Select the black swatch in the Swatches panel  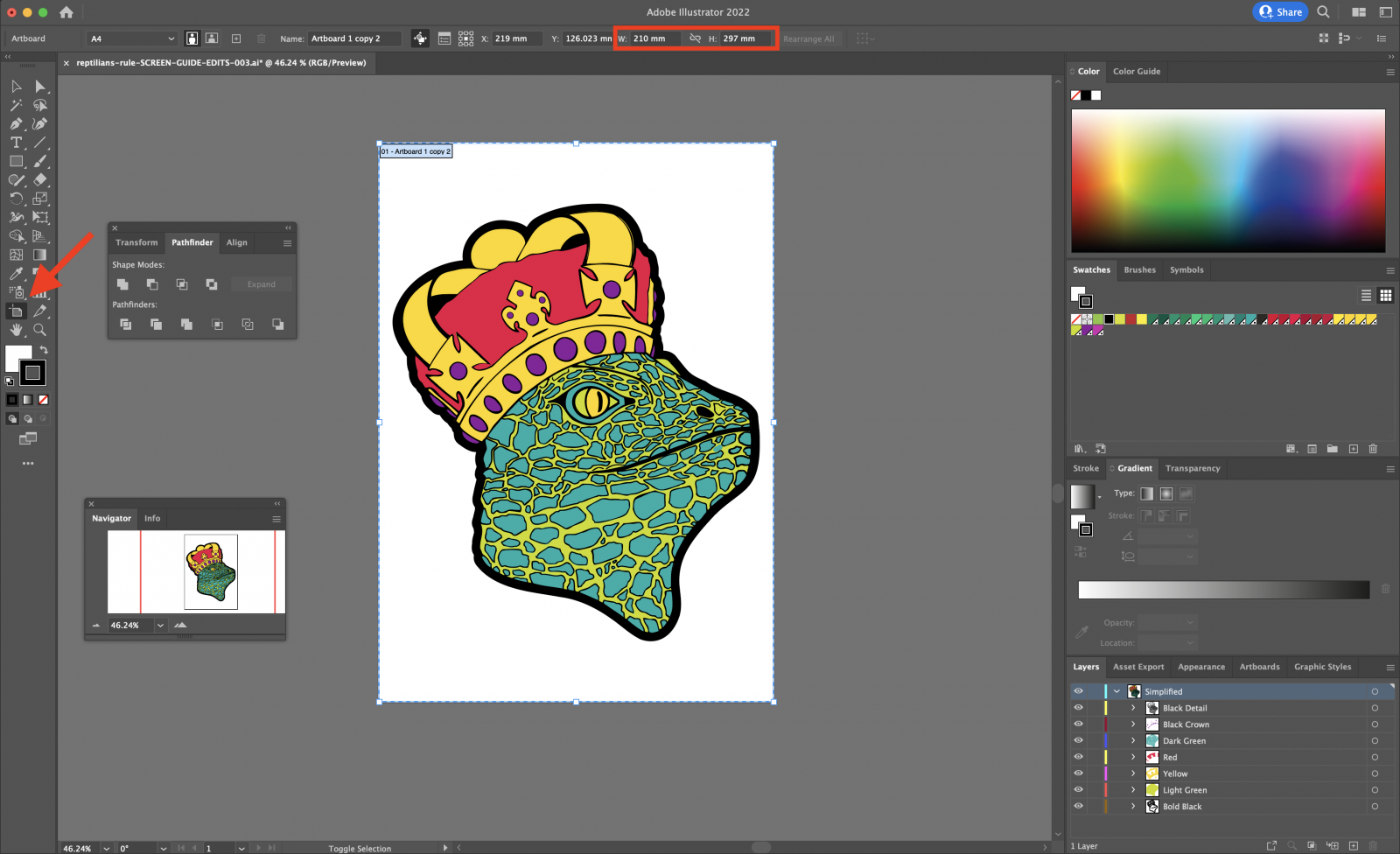[x=1109, y=319]
